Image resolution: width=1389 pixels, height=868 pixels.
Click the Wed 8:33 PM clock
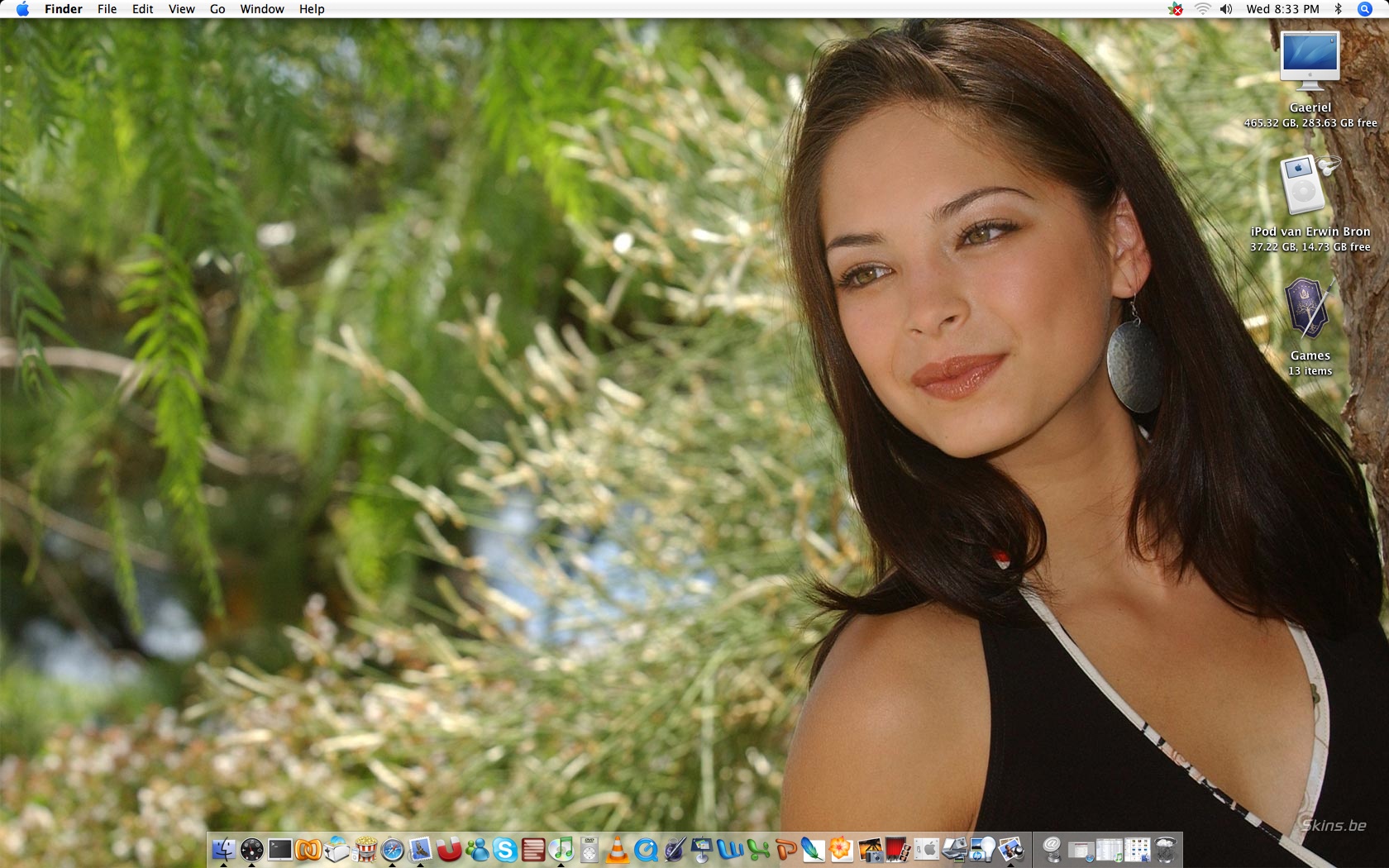pyautogui.click(x=1282, y=9)
